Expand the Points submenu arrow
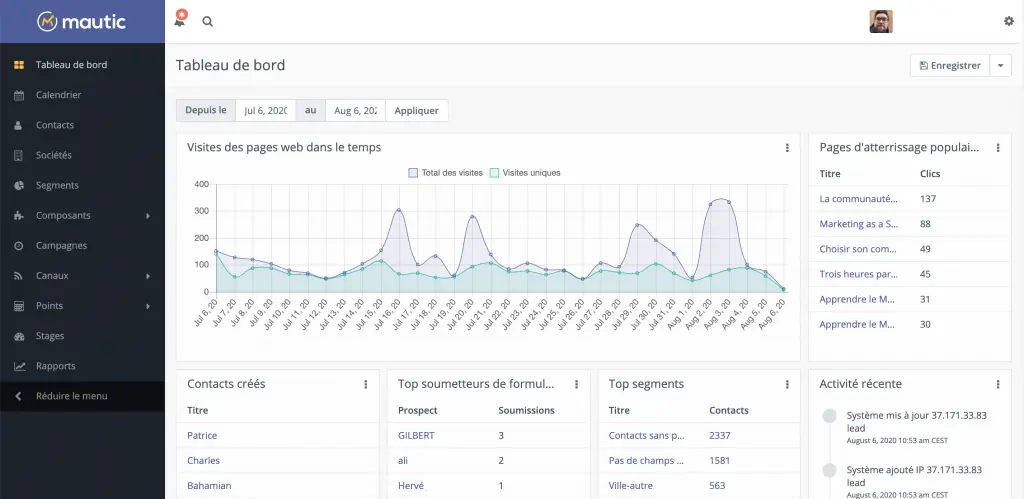 148,306
